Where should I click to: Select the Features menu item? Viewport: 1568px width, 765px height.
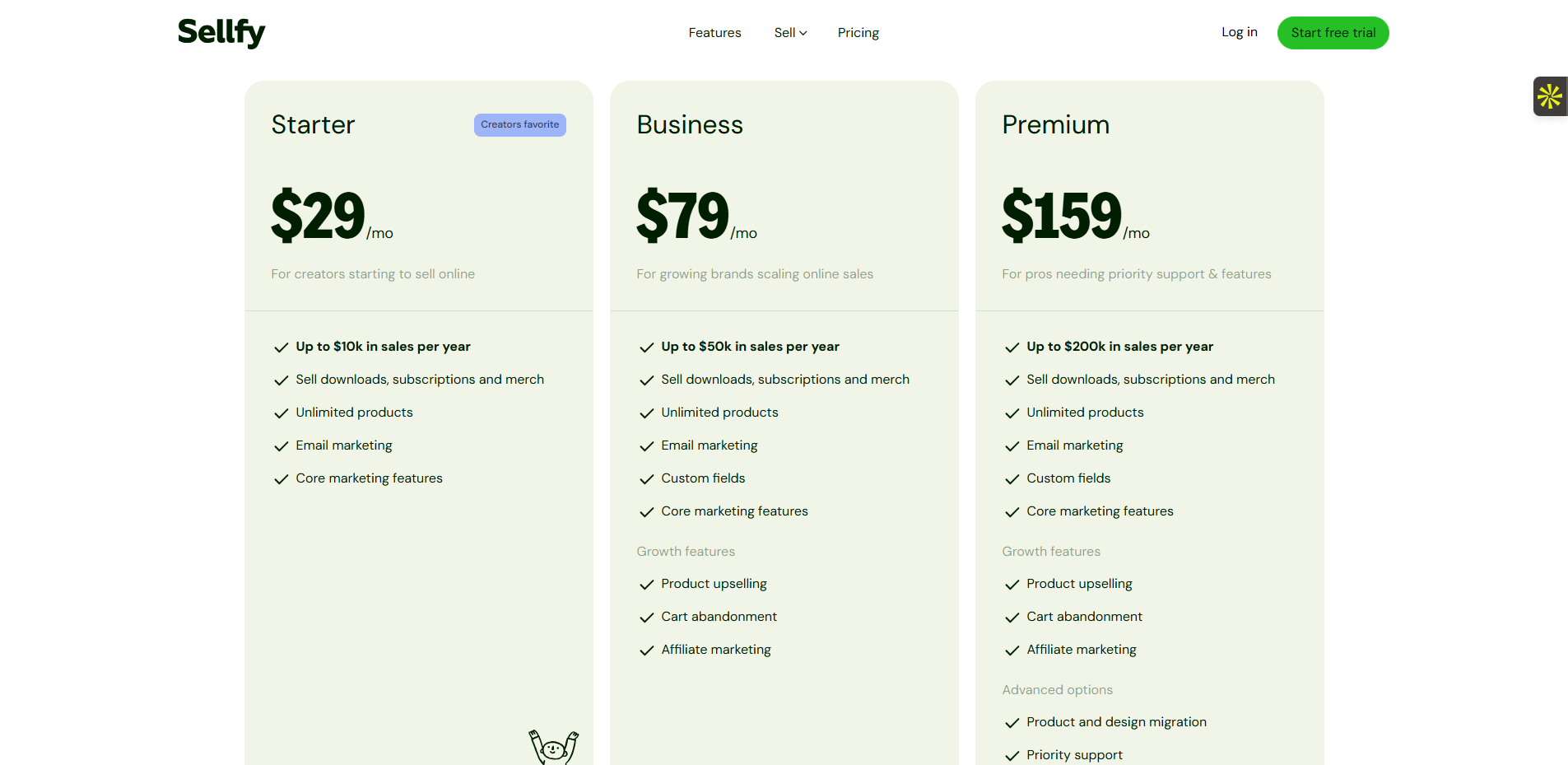714,33
